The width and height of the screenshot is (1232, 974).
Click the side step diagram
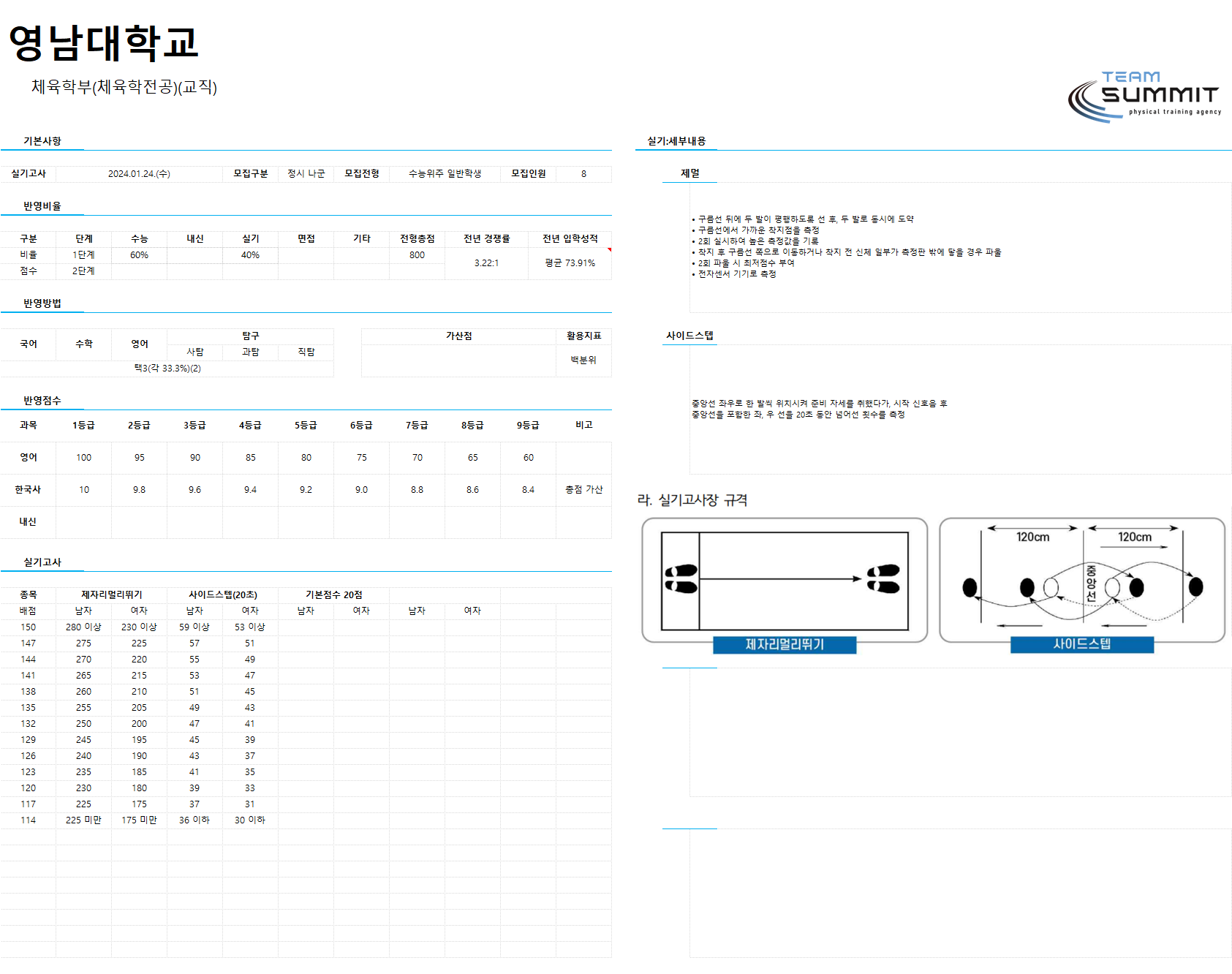click(1082, 581)
